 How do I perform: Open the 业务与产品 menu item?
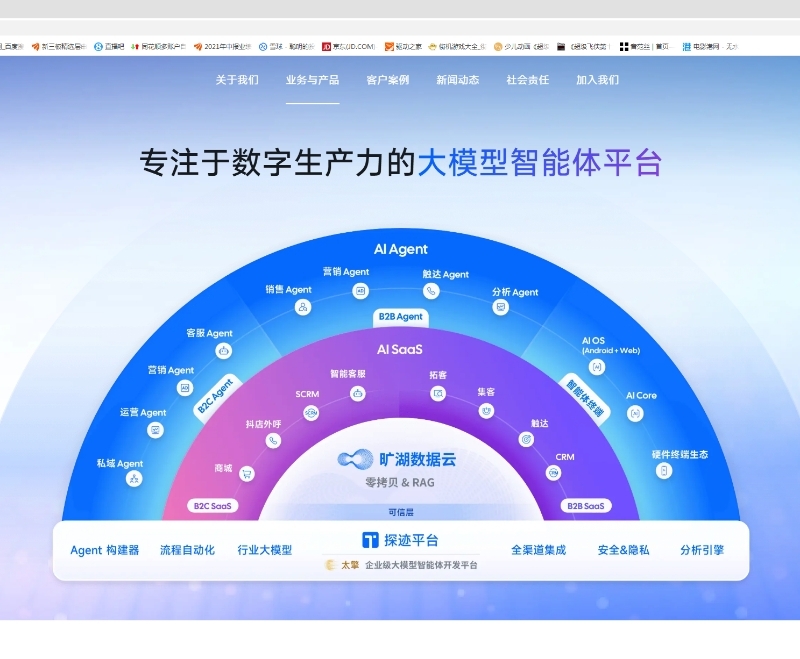[x=312, y=80]
